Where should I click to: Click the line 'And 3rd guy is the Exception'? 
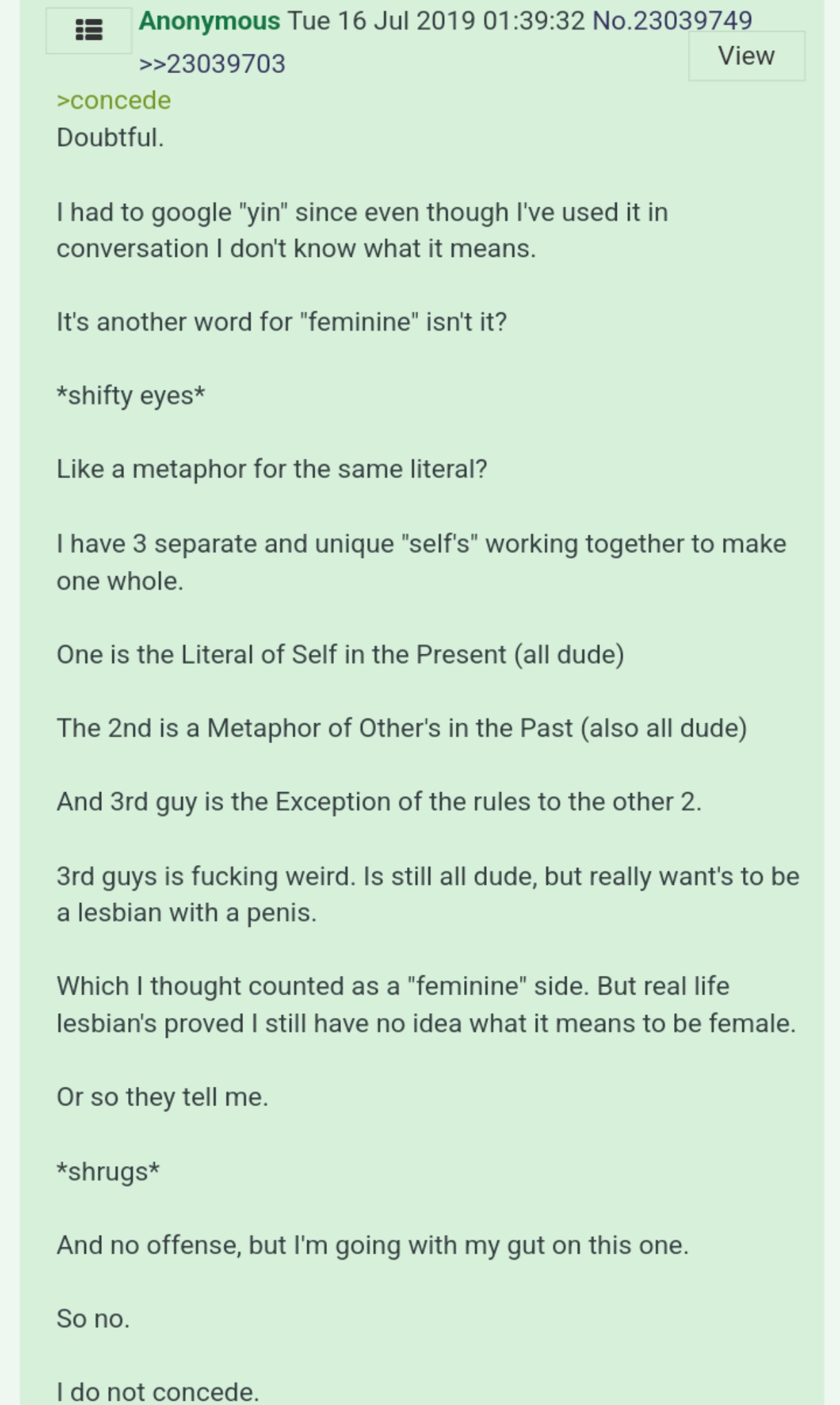click(379, 802)
